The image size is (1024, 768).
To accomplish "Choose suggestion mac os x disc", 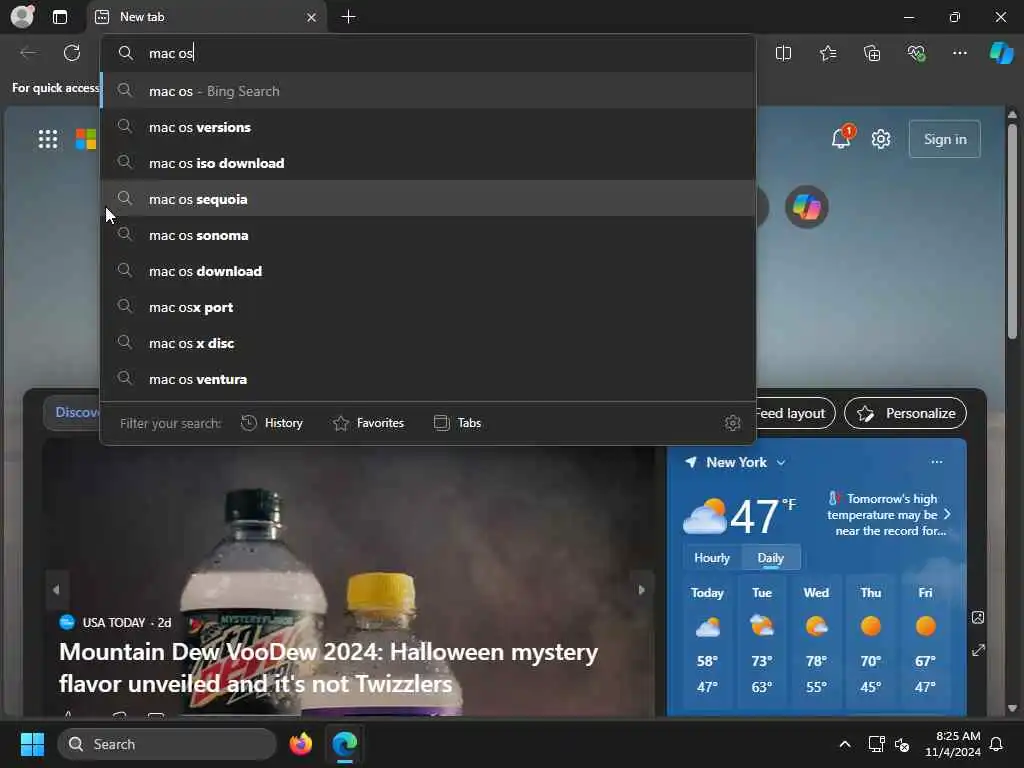I will click(x=428, y=343).
